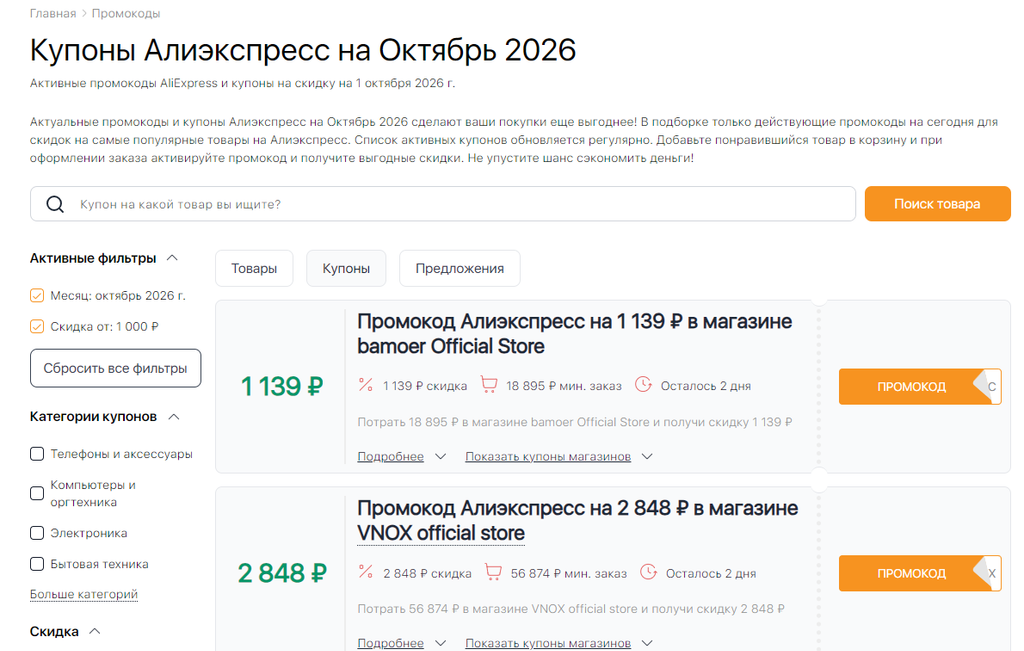The width and height of the screenshot is (1024, 651).
Task: Collapse the Категории купонов section
Action: point(174,417)
